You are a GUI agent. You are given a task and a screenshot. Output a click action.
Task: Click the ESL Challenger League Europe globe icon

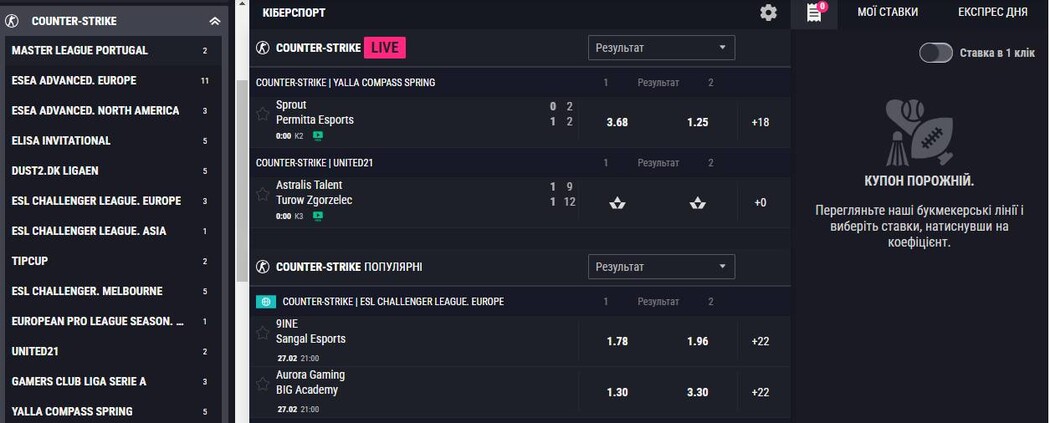266,301
